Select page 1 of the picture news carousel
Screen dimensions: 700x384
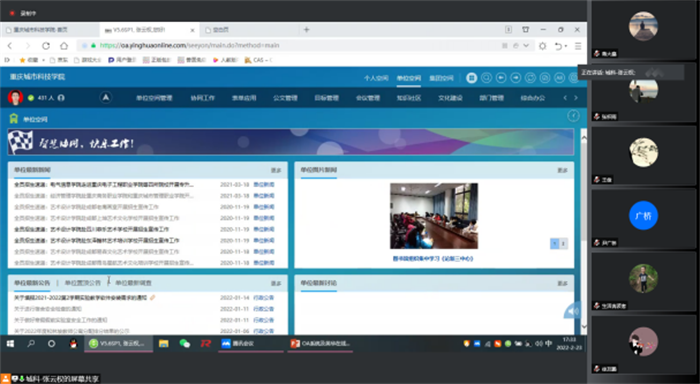(x=554, y=243)
